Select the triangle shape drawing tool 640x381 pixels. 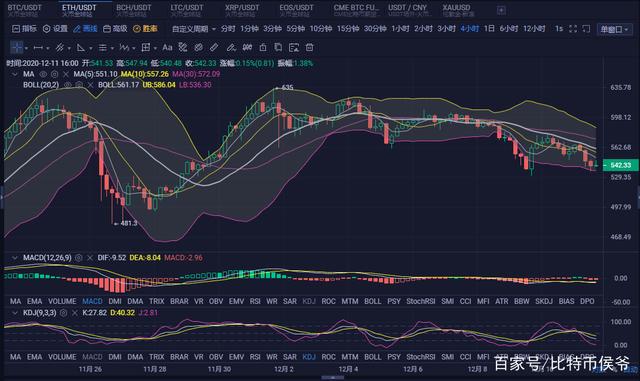[81, 48]
